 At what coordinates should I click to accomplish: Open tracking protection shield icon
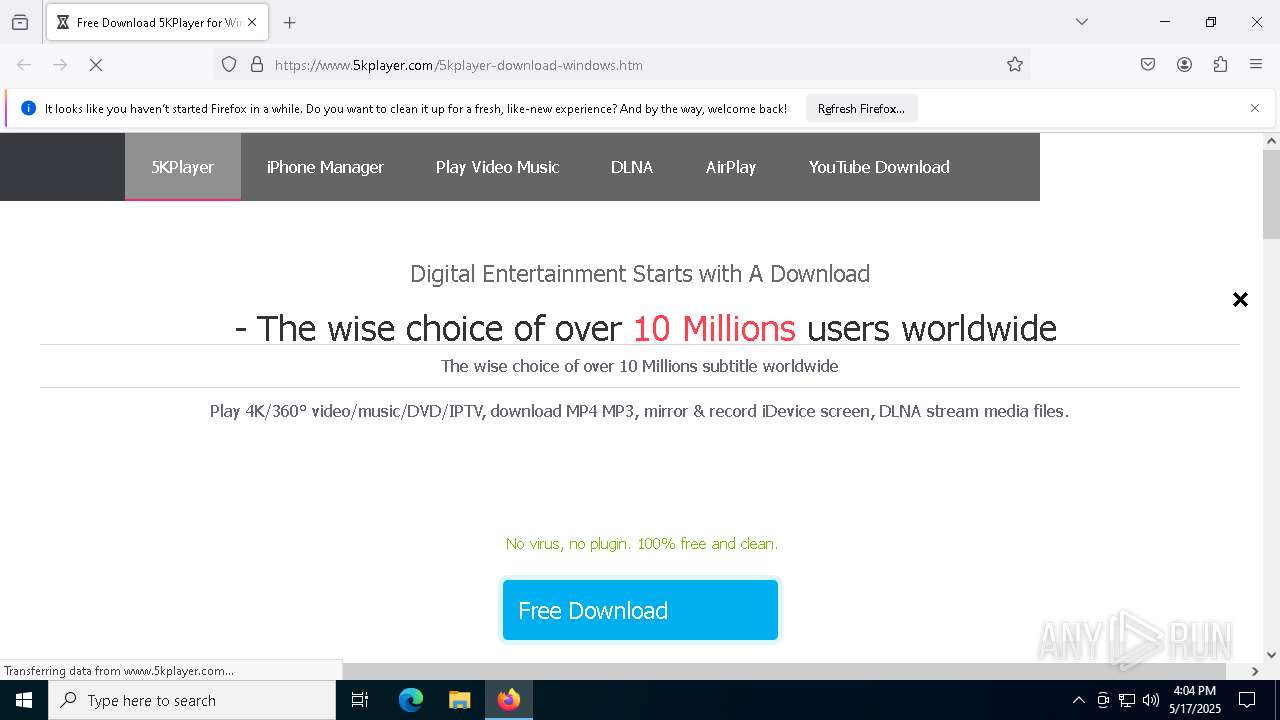click(229, 65)
